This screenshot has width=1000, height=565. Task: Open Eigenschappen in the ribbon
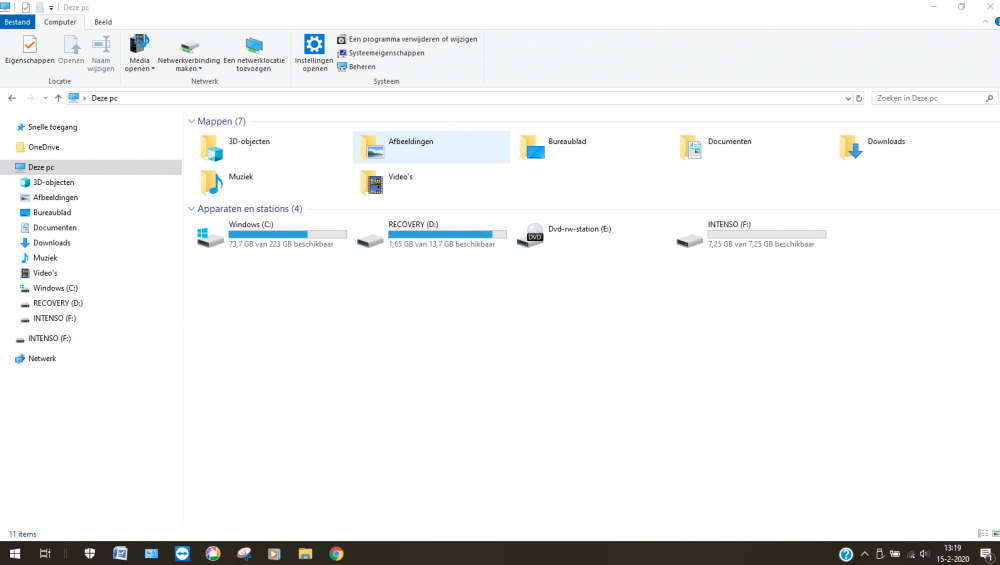pyautogui.click(x=29, y=50)
